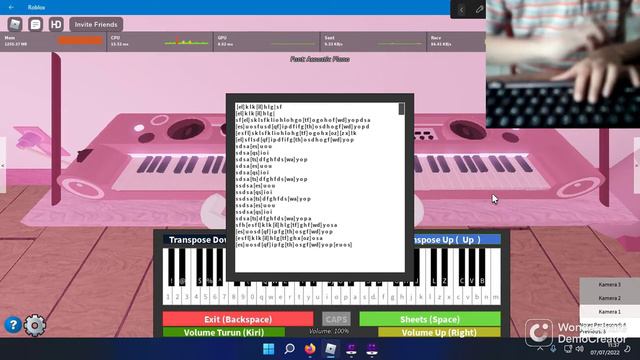Image resolution: width=640 pixels, height=360 pixels.
Task: Play white piano key labeled d
Action: [x=373, y=296]
